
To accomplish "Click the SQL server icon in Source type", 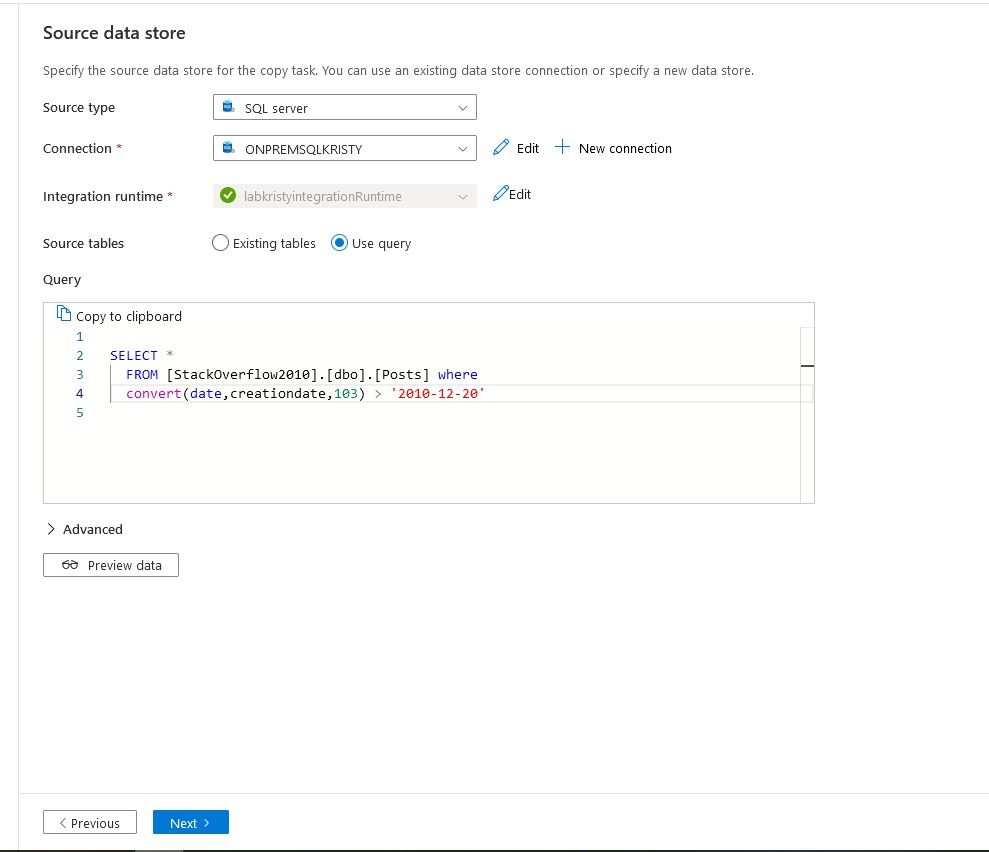I will (x=228, y=107).
